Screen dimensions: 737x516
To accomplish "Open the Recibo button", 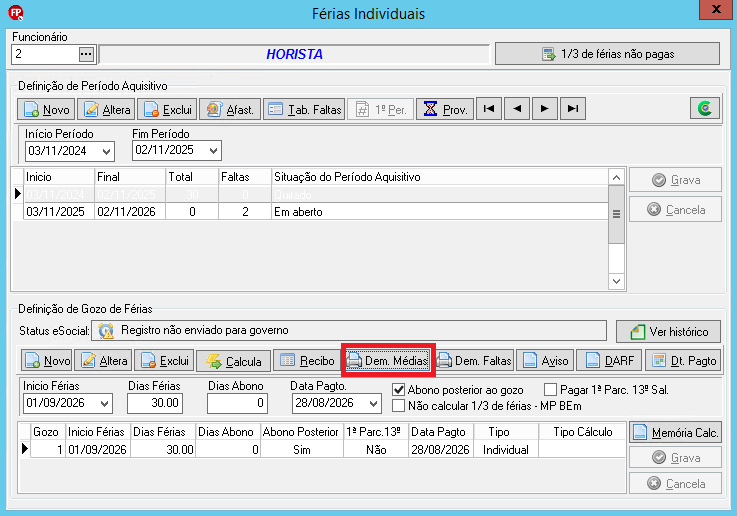I will (306, 360).
